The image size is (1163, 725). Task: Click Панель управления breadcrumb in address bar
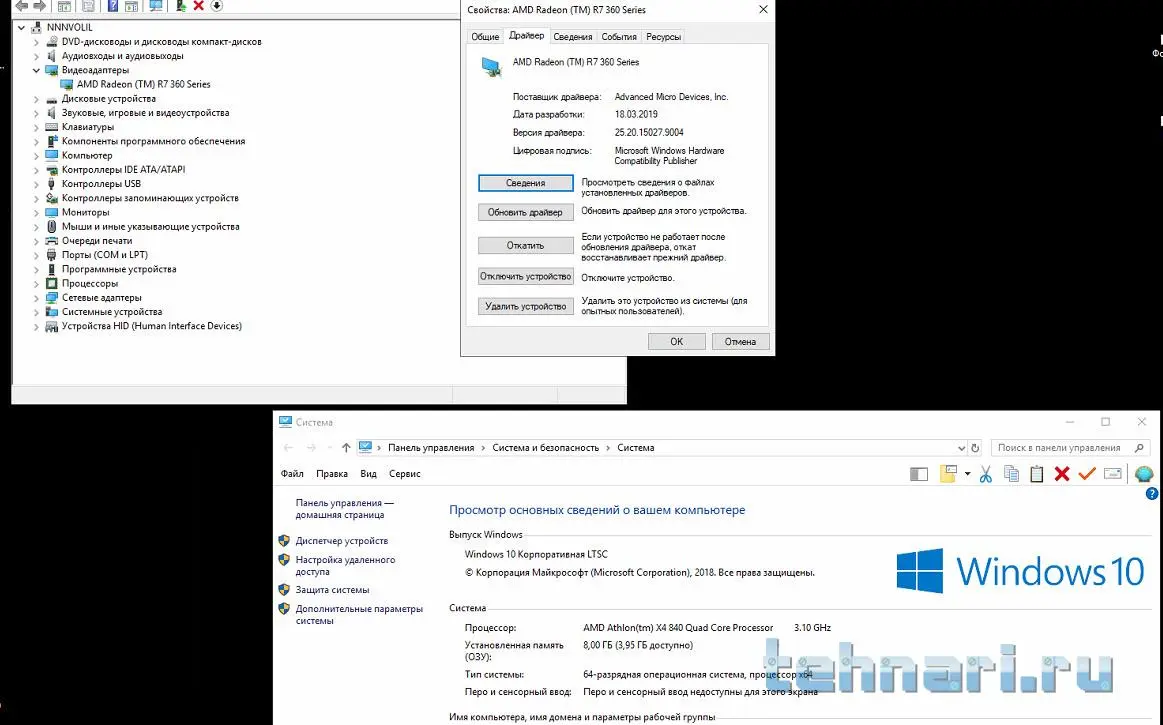coord(431,447)
